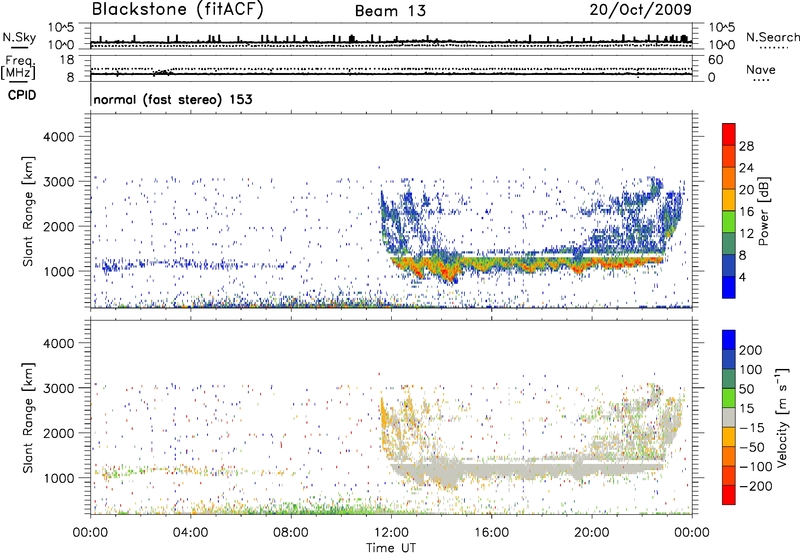Click the Power [dB] colorbar label
Viewport: 800px width, 554px height.
tap(764, 211)
